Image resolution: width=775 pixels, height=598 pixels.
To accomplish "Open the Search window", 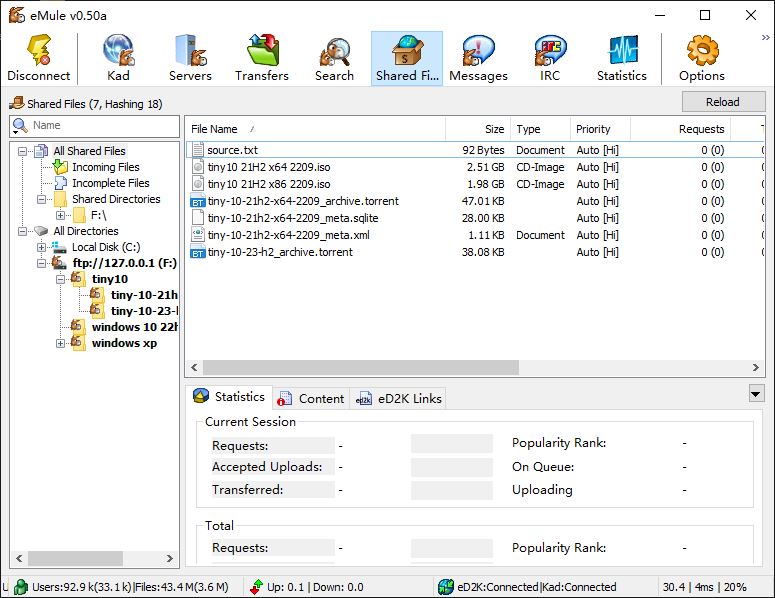I will coord(334,58).
